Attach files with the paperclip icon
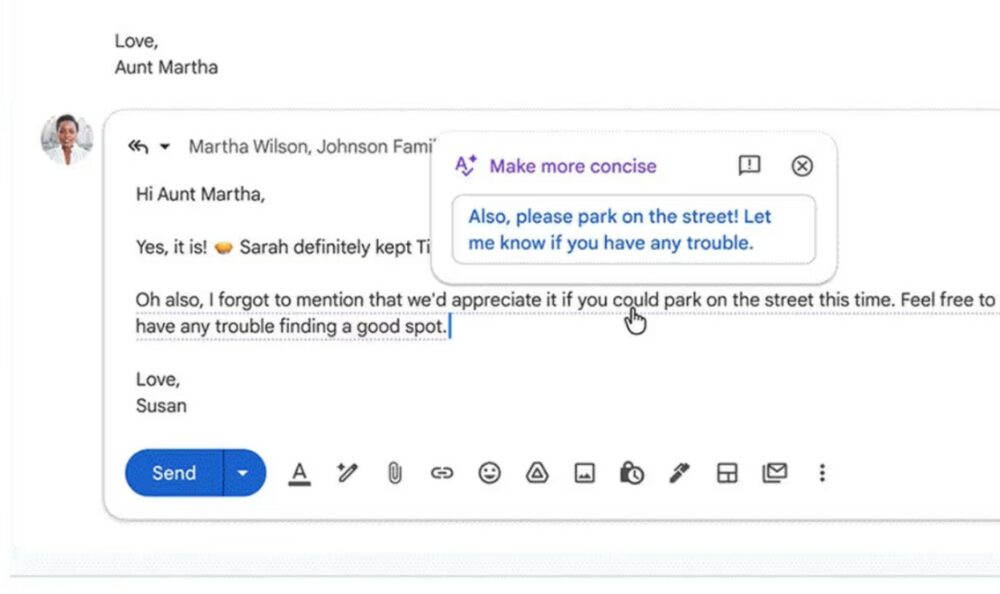Screen dimensions: 1000x594 pos(395,473)
